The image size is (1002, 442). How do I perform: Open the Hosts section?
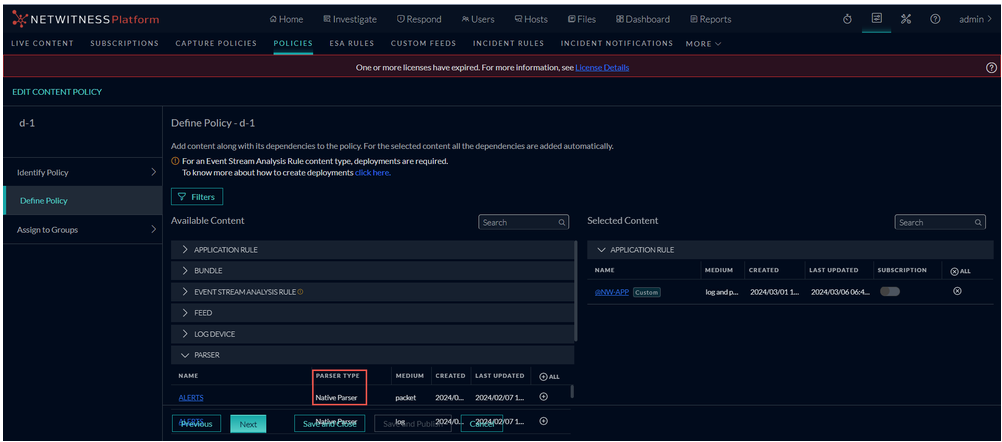tap(531, 19)
